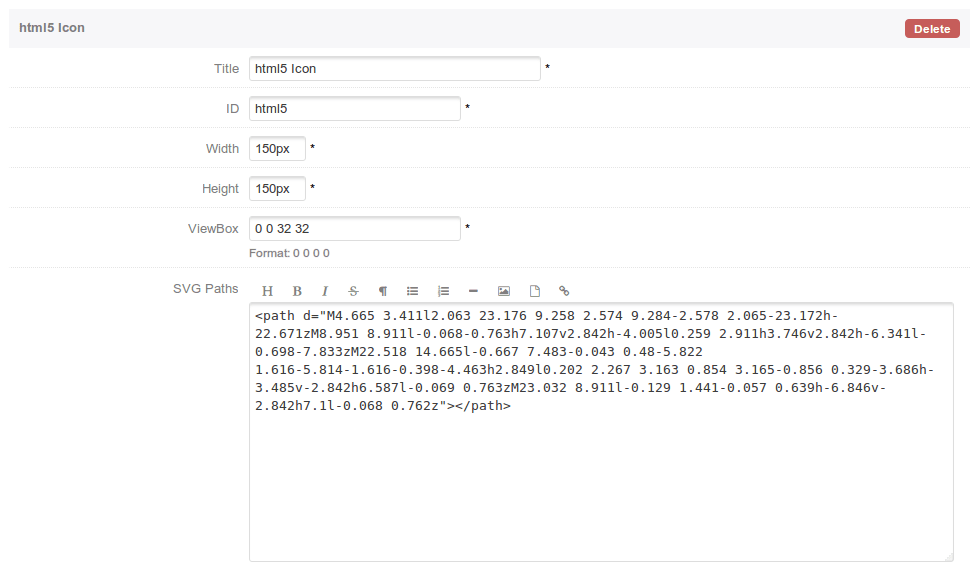
Task: Focus the Title input field
Action: pyautogui.click(x=395, y=68)
